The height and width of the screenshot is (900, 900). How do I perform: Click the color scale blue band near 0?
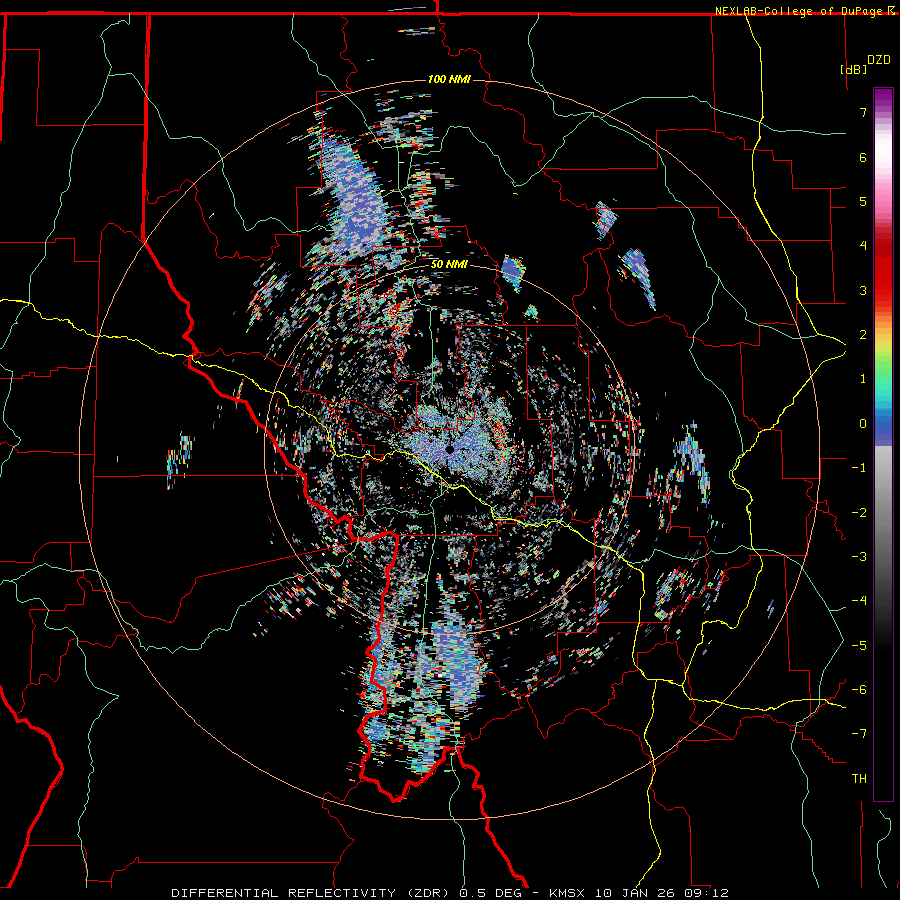tap(883, 424)
